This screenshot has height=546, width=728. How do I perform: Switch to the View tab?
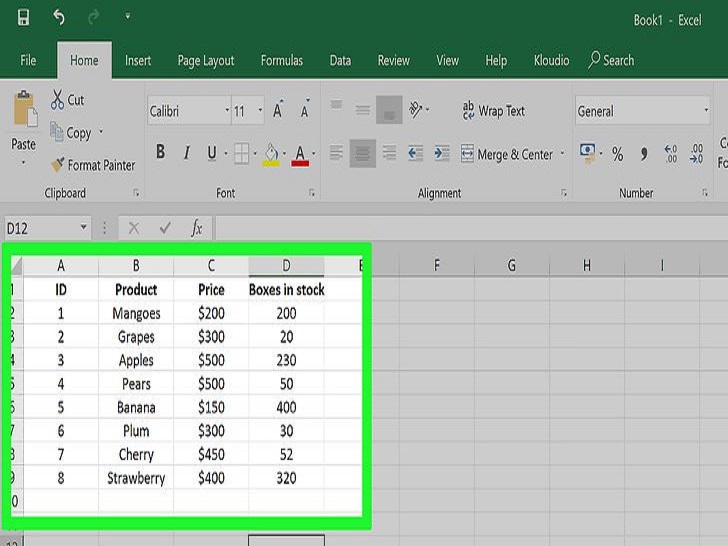point(448,60)
